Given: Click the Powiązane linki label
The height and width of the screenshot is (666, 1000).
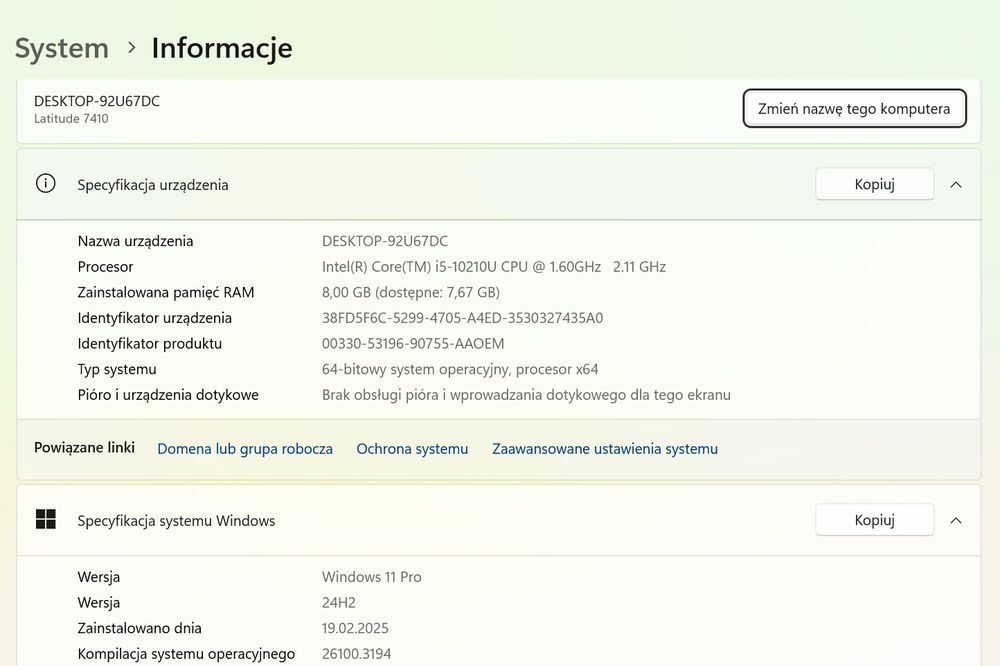Looking at the screenshot, I should tap(84, 447).
